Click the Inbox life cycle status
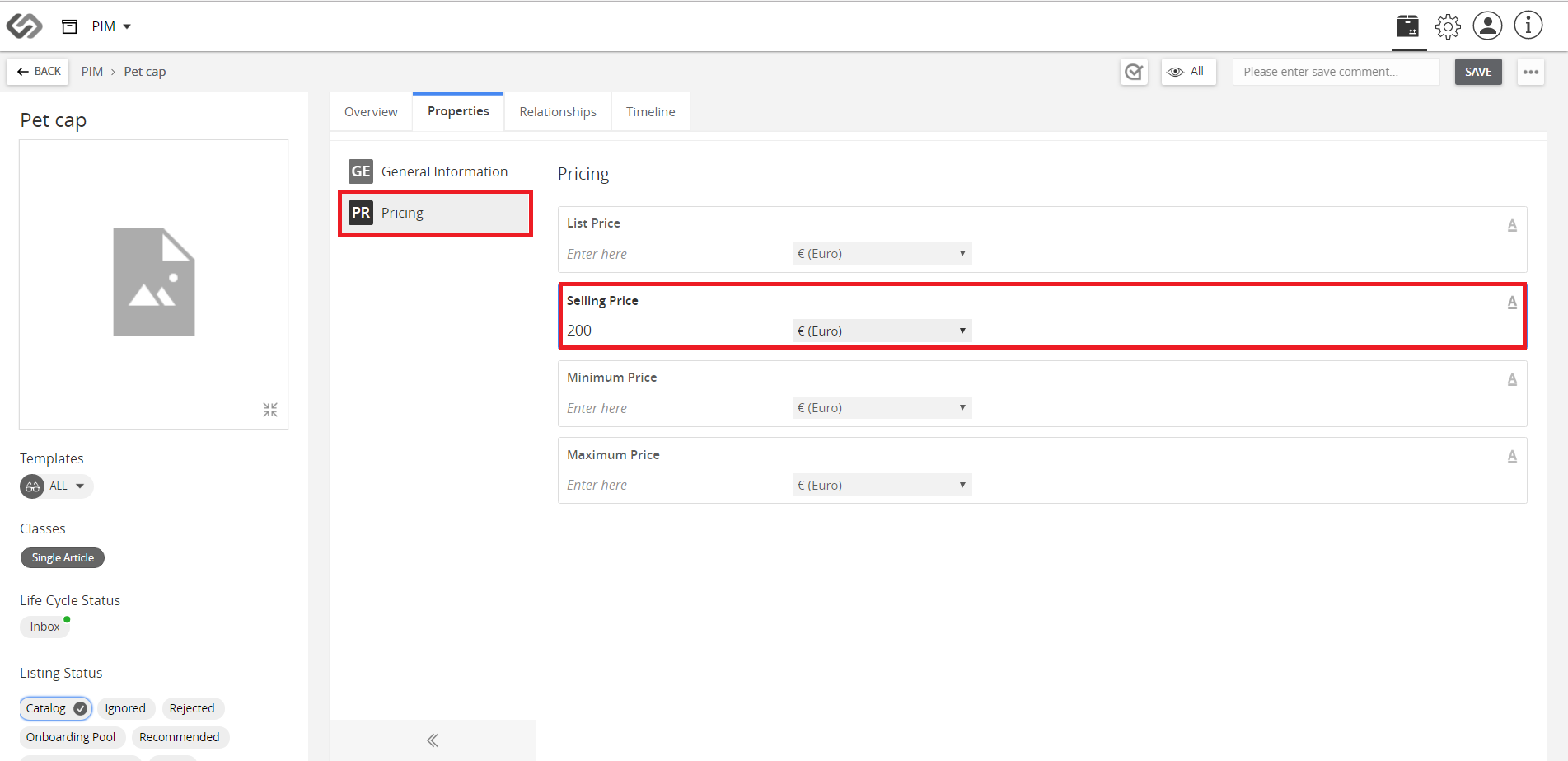 pos(44,627)
